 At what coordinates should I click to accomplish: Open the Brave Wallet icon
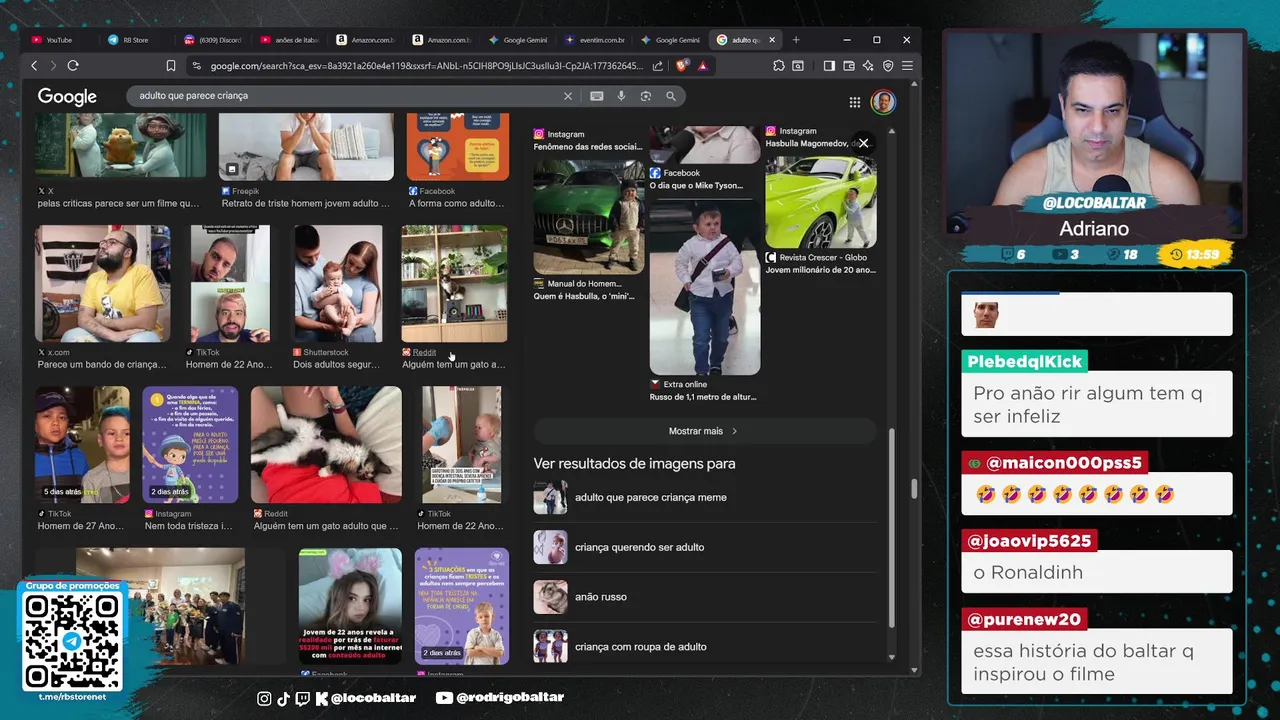(849, 66)
